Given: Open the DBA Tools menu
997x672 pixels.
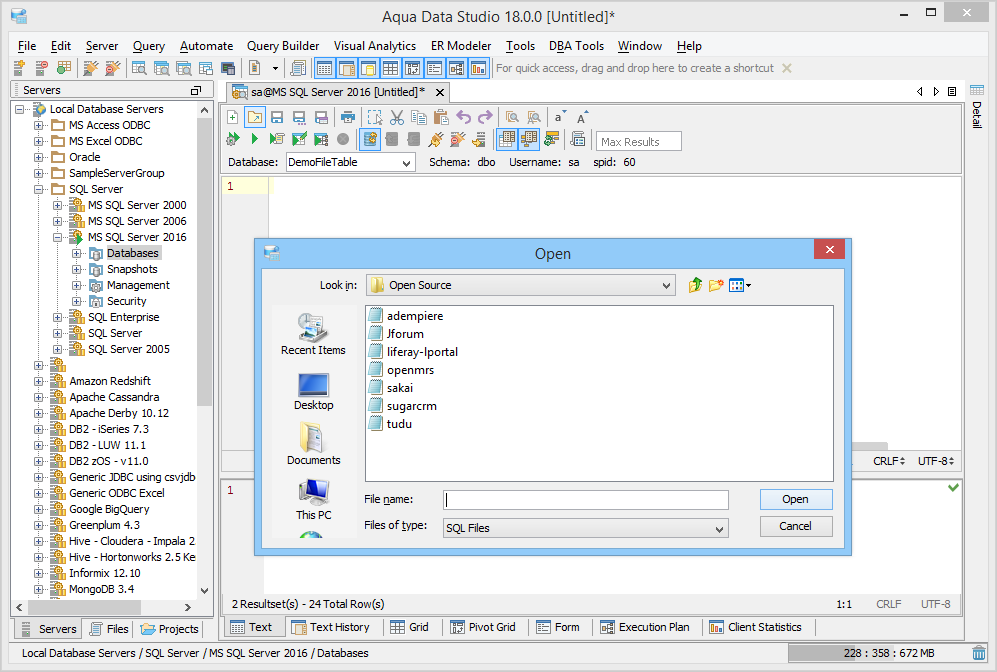Looking at the screenshot, I should [576, 46].
